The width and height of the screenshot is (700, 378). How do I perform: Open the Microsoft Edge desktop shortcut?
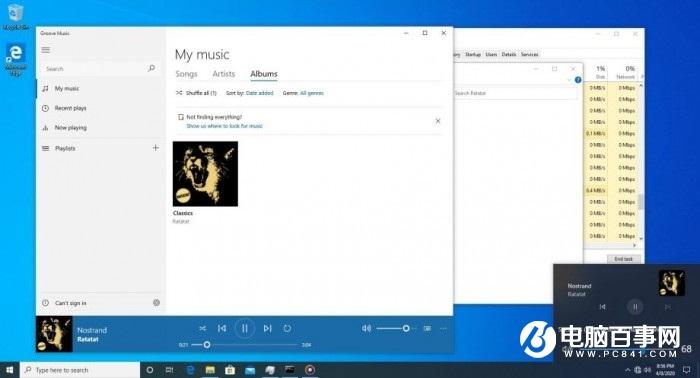[16, 59]
